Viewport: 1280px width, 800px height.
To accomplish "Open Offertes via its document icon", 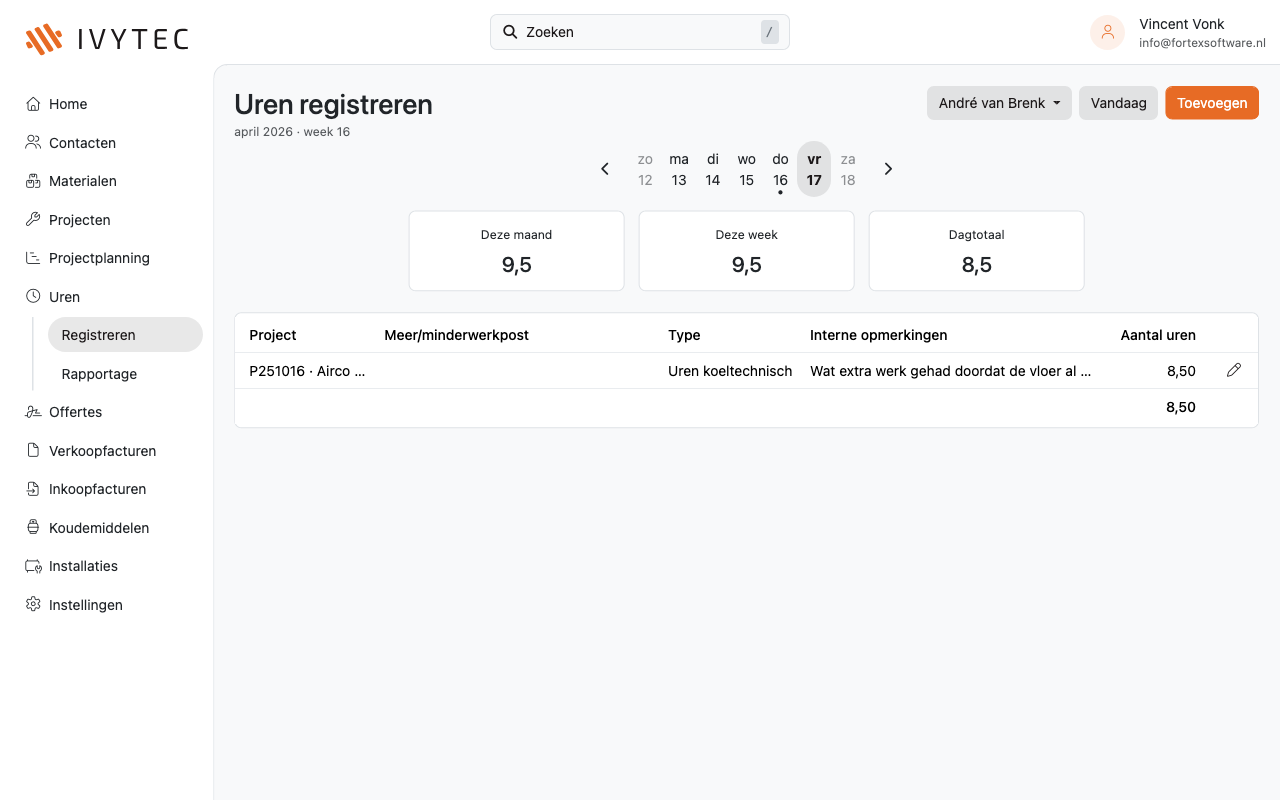I will (x=33, y=412).
